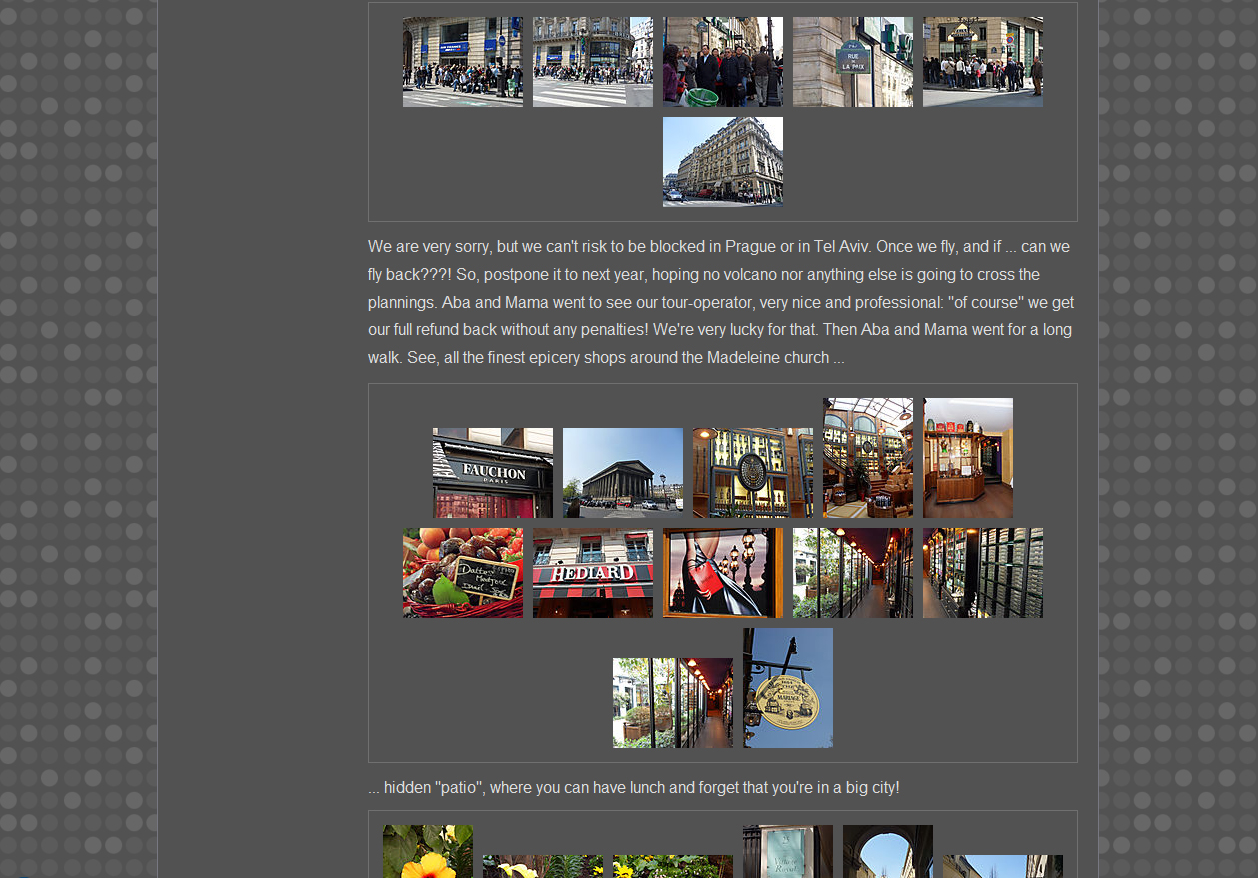View the Village Royal sign photo
This screenshot has width=1258, height=878.
point(787,852)
